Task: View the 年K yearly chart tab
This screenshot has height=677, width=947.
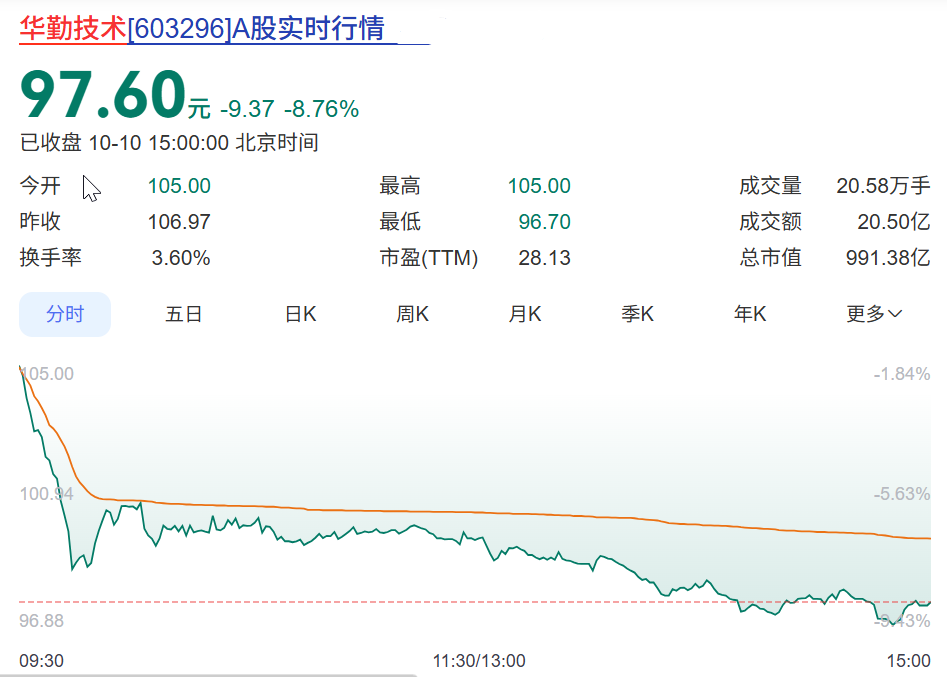Action: point(750,314)
